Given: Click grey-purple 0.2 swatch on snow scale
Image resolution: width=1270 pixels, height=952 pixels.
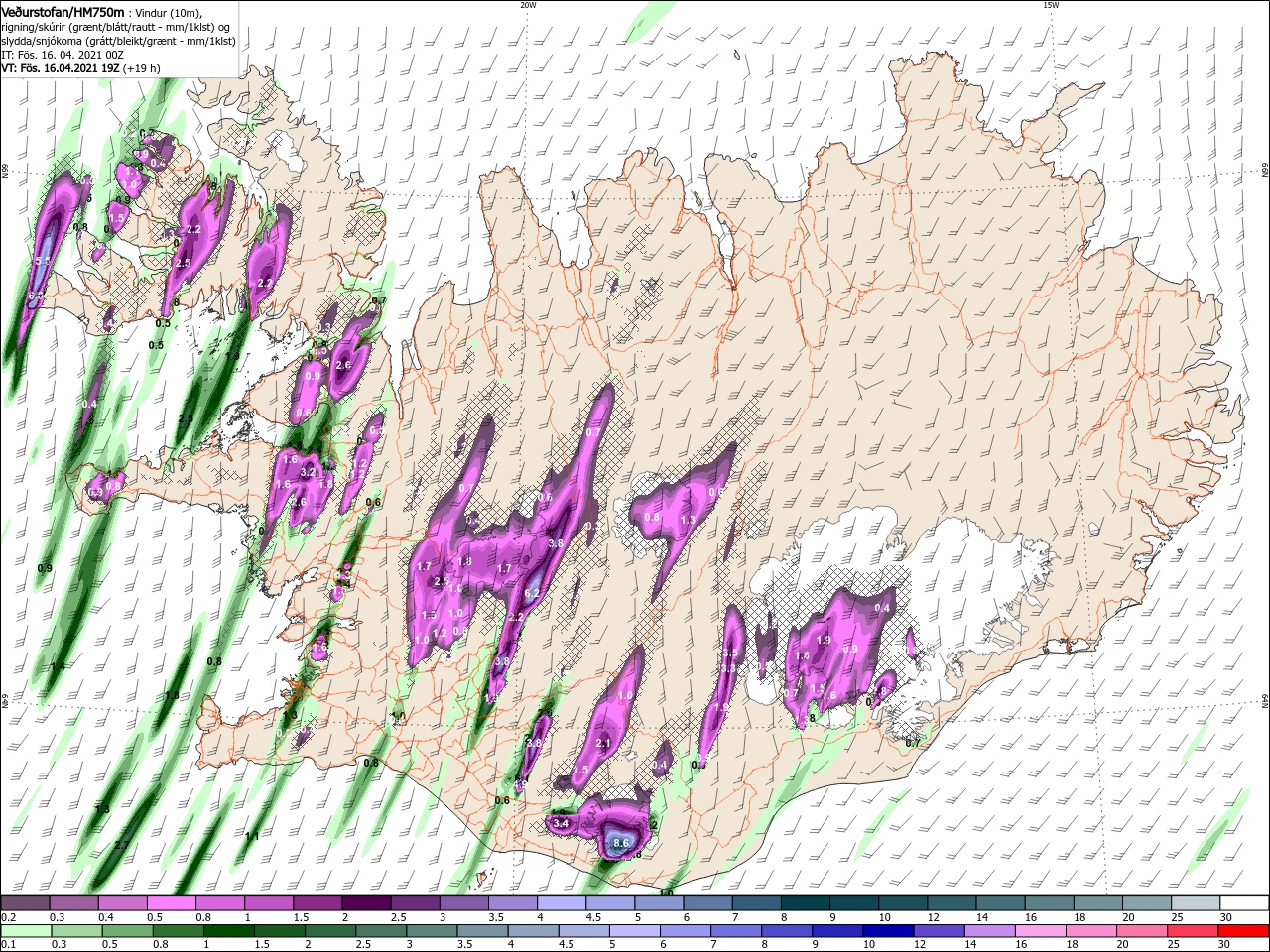Looking at the screenshot, I should (x=26, y=902).
